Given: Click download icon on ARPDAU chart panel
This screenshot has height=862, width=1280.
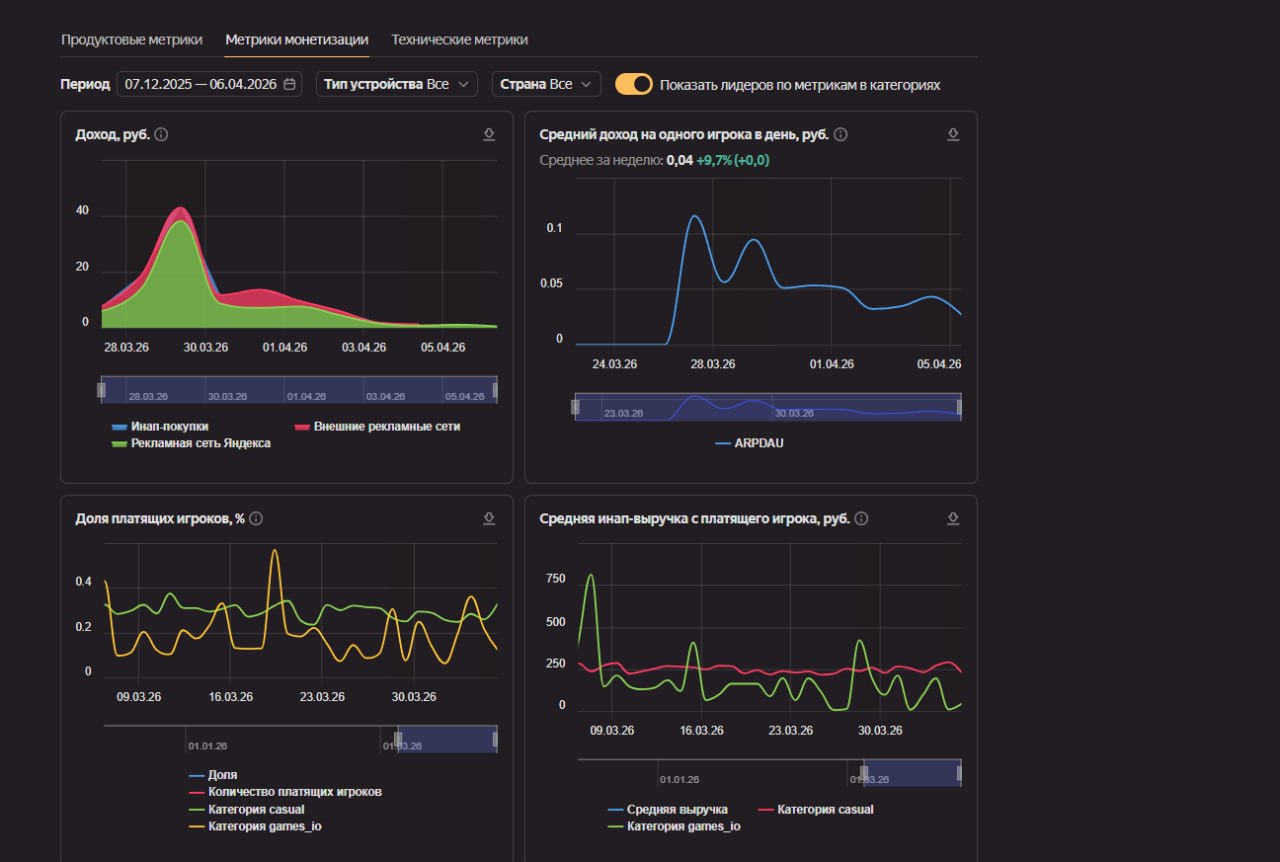Looking at the screenshot, I should coord(953,134).
